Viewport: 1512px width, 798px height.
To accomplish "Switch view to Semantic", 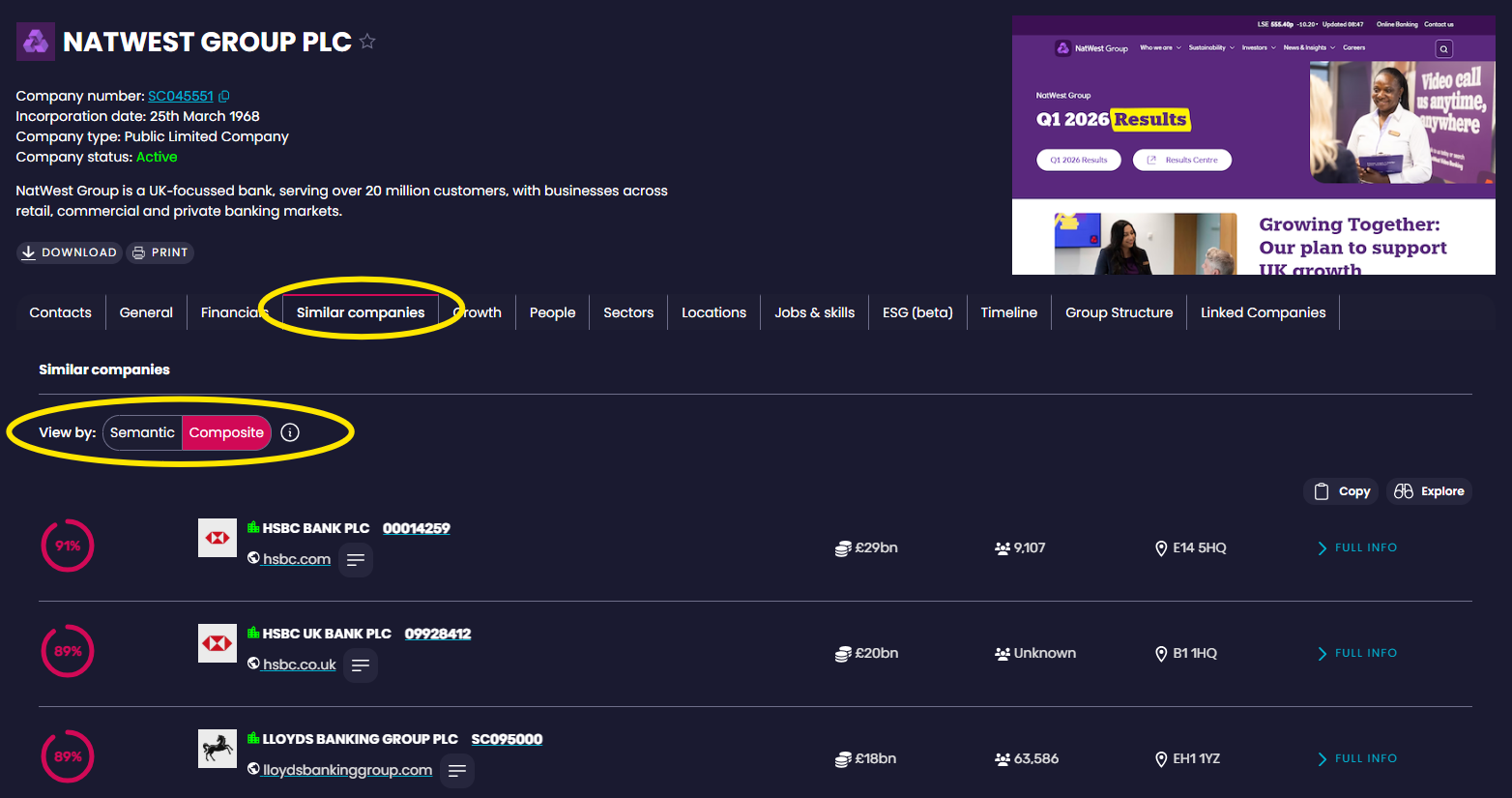I will click(142, 432).
